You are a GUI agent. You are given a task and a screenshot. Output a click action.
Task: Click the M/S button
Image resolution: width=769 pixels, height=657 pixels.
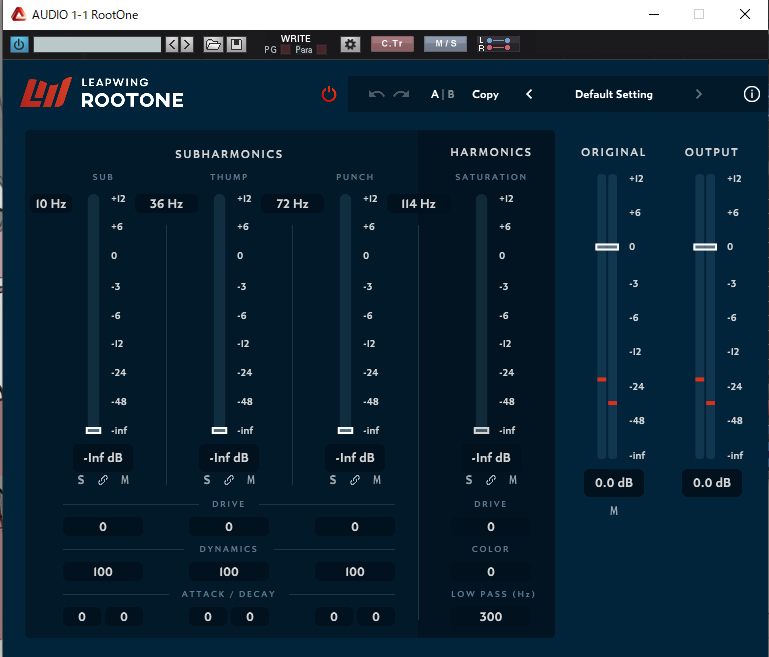point(445,44)
